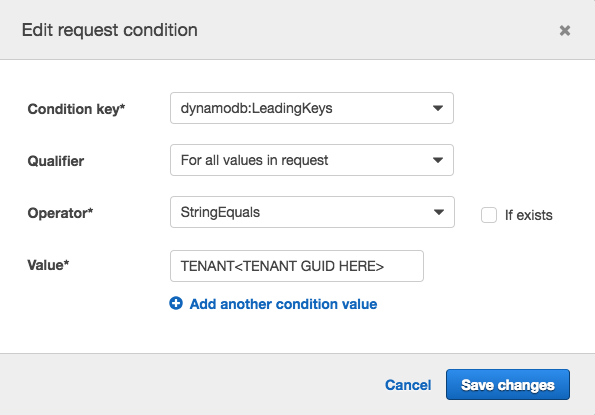This screenshot has width=595, height=415.
Task: Focus the Value text field
Action: [x=297, y=266]
